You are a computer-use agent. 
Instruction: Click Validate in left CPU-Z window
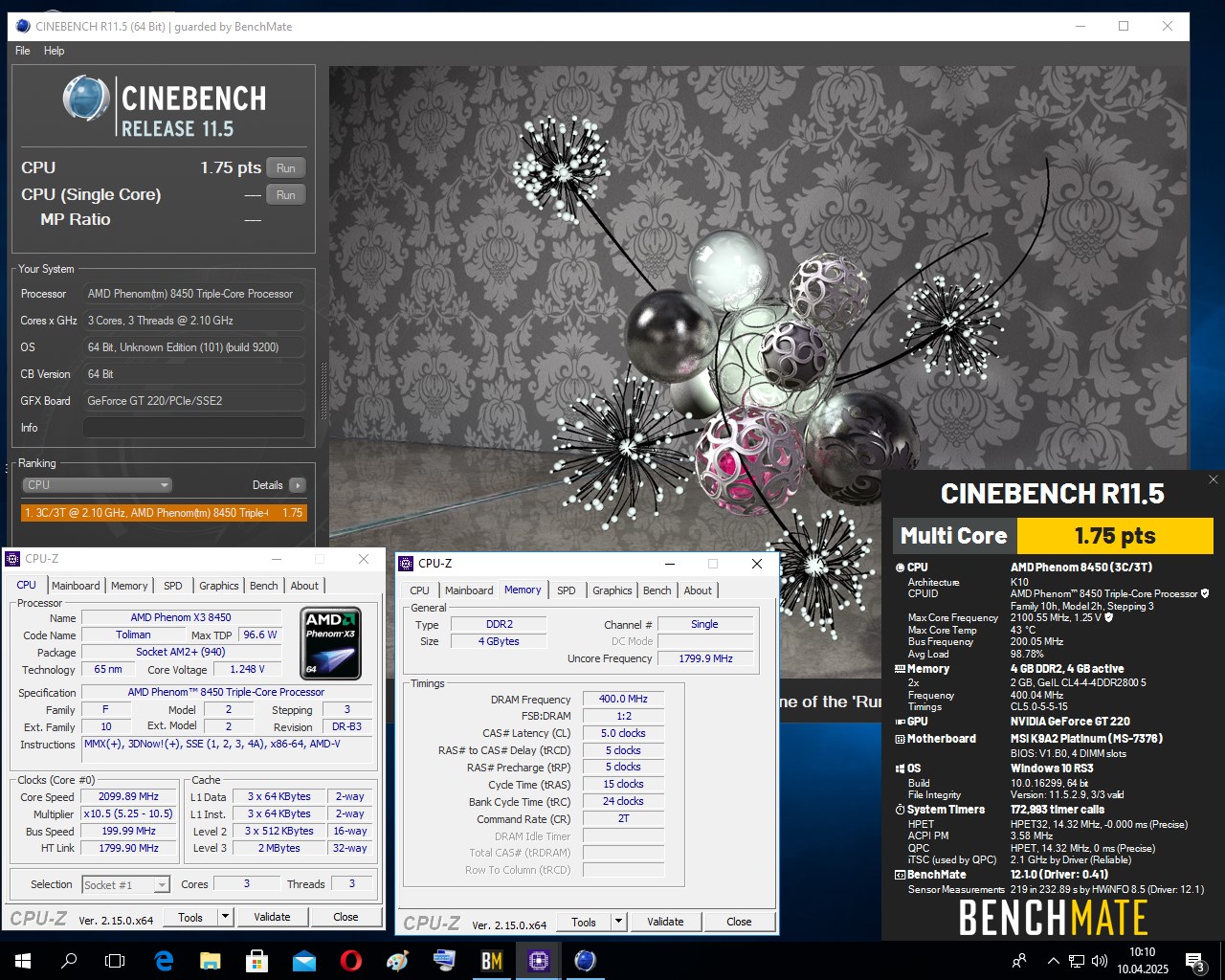tap(272, 917)
